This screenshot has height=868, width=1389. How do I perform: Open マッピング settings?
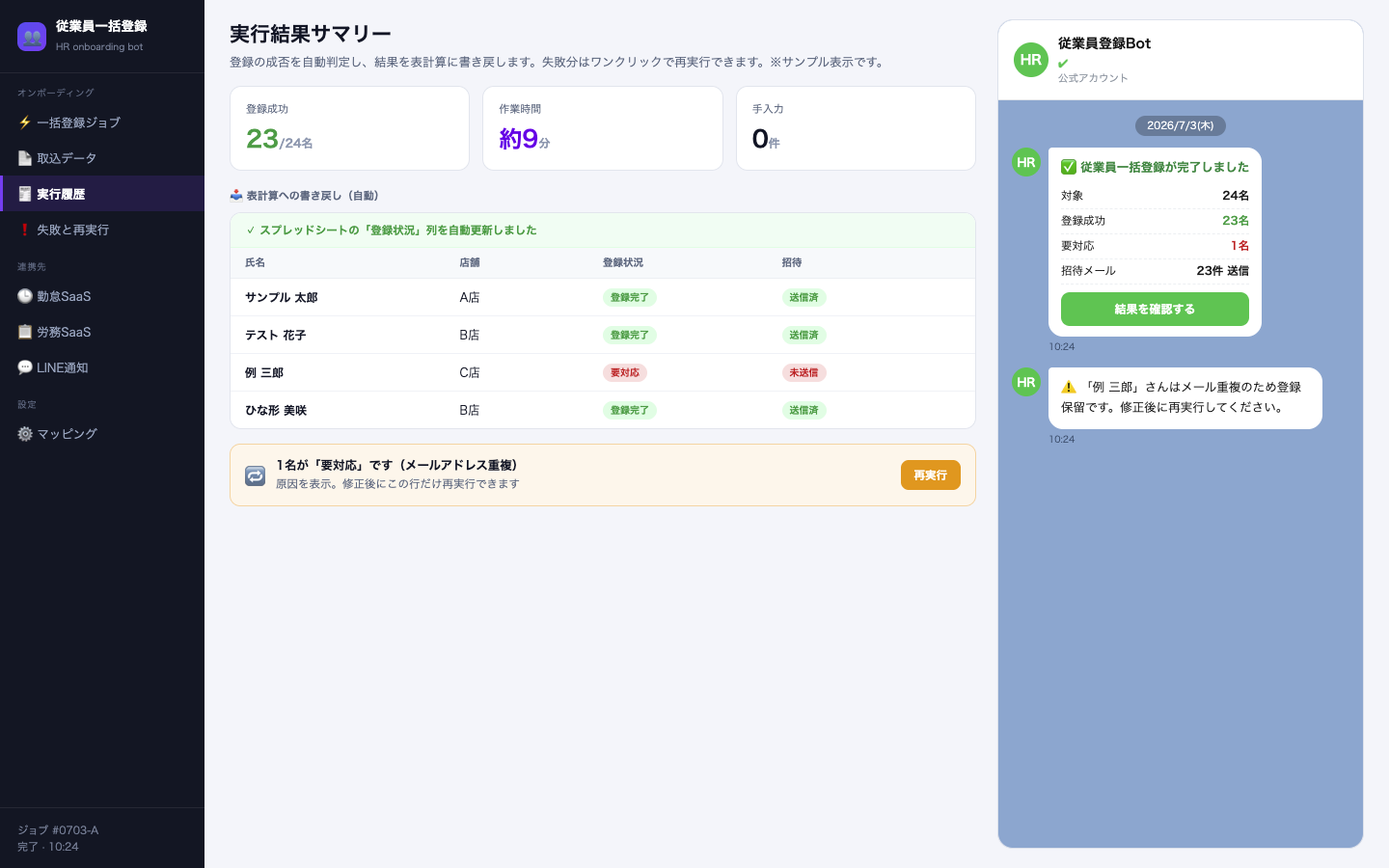coord(102,434)
